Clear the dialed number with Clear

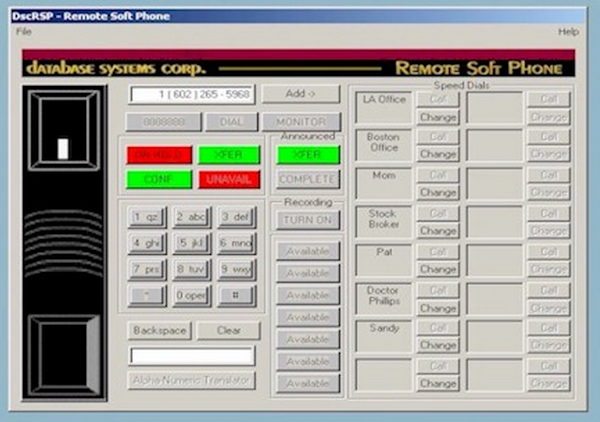(x=227, y=330)
